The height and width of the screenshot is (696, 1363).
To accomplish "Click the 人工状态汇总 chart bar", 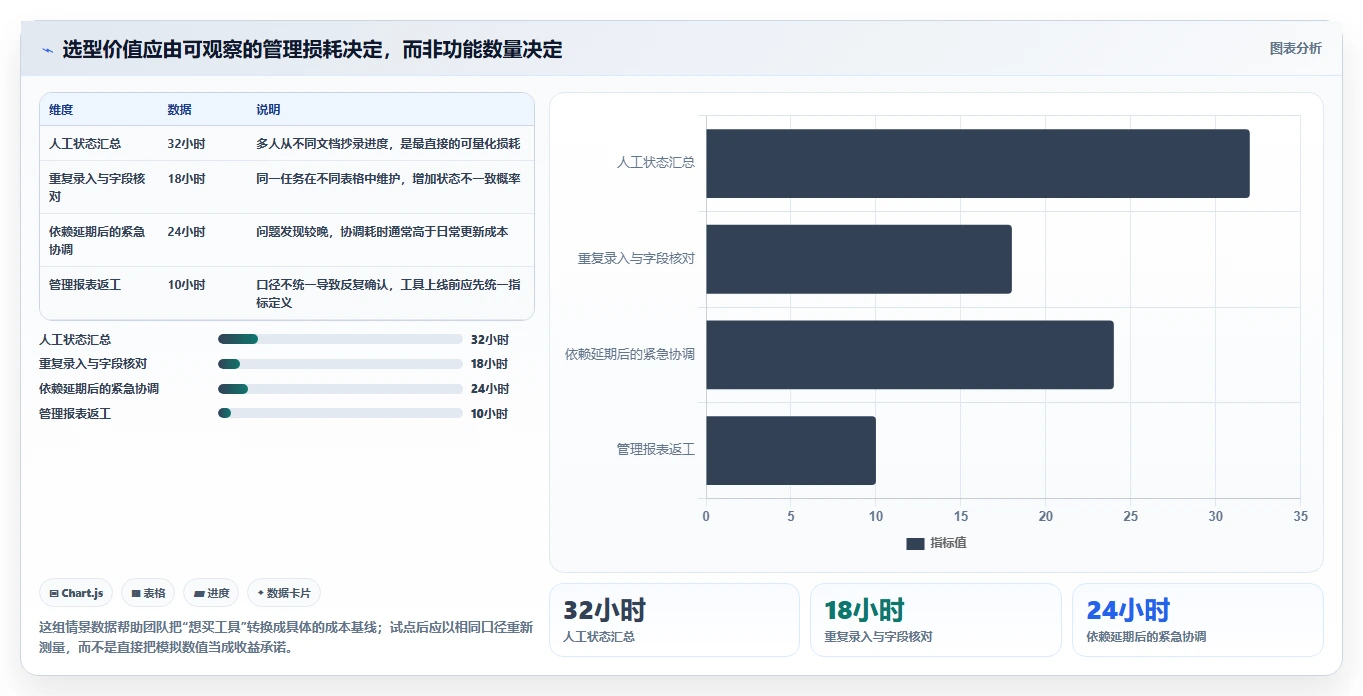I will click(977, 163).
